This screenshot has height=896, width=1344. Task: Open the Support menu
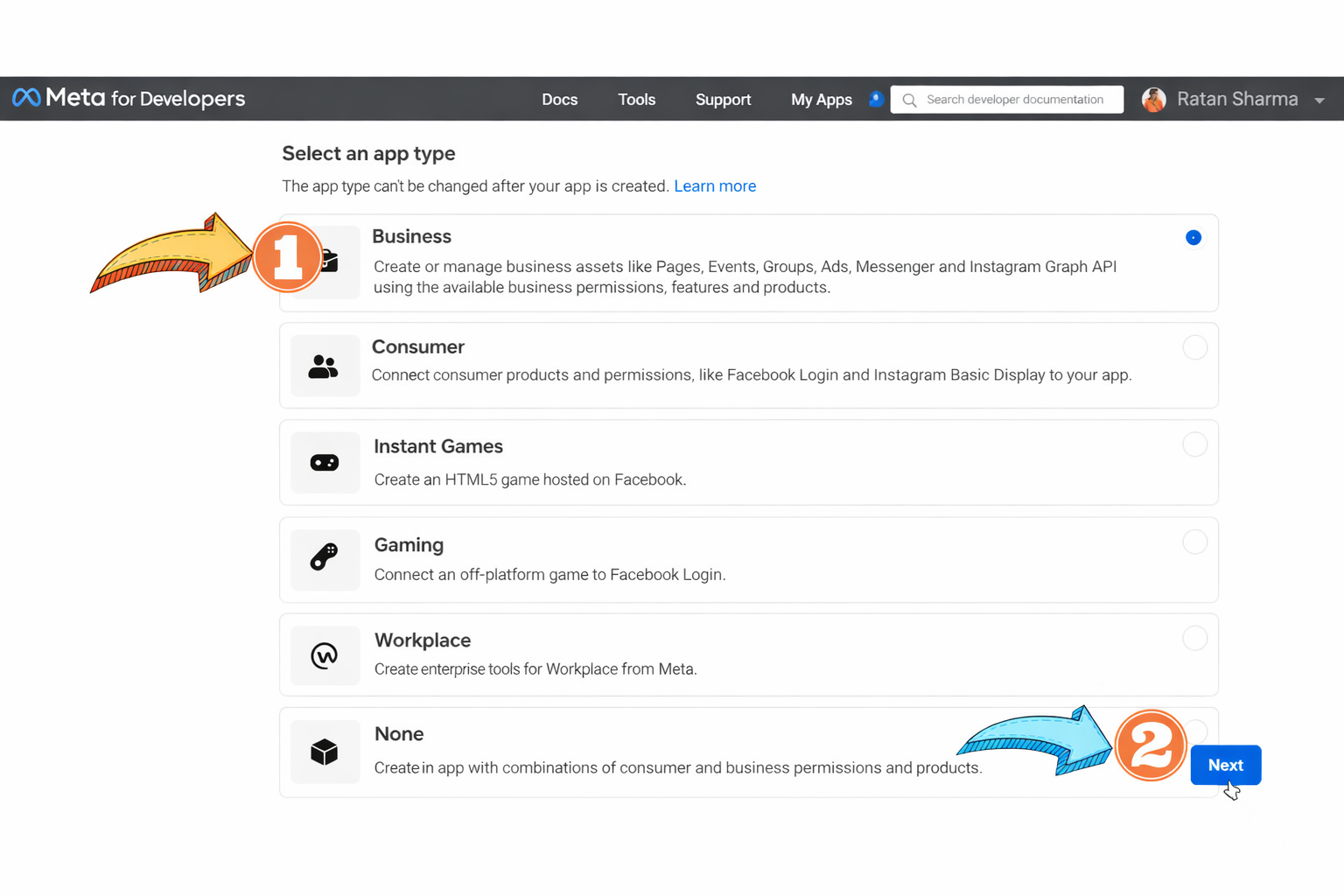point(724,100)
